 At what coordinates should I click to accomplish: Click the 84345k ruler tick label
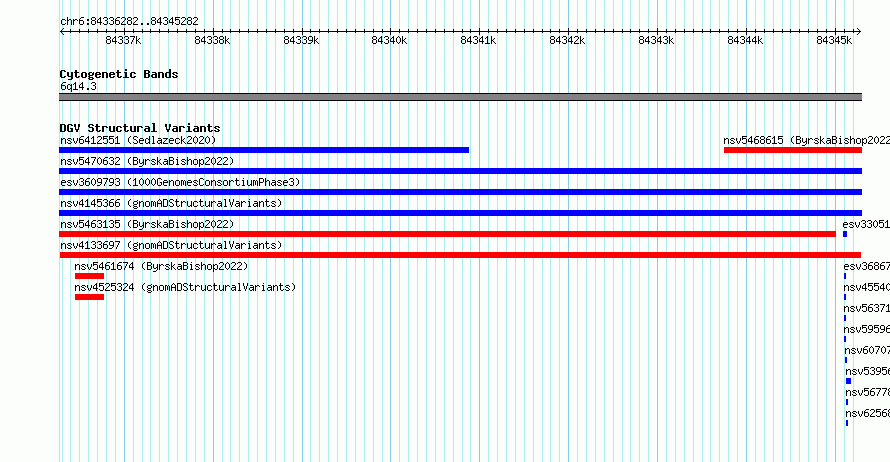pyautogui.click(x=834, y=40)
